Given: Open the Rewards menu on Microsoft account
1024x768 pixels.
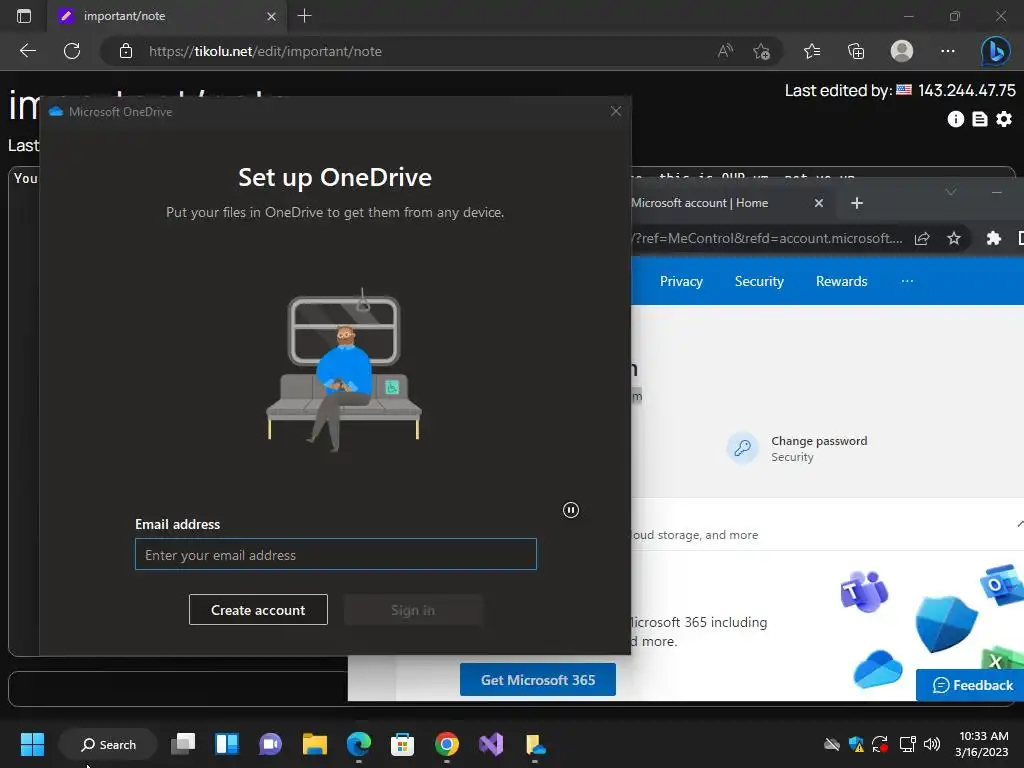Looking at the screenshot, I should click(841, 281).
